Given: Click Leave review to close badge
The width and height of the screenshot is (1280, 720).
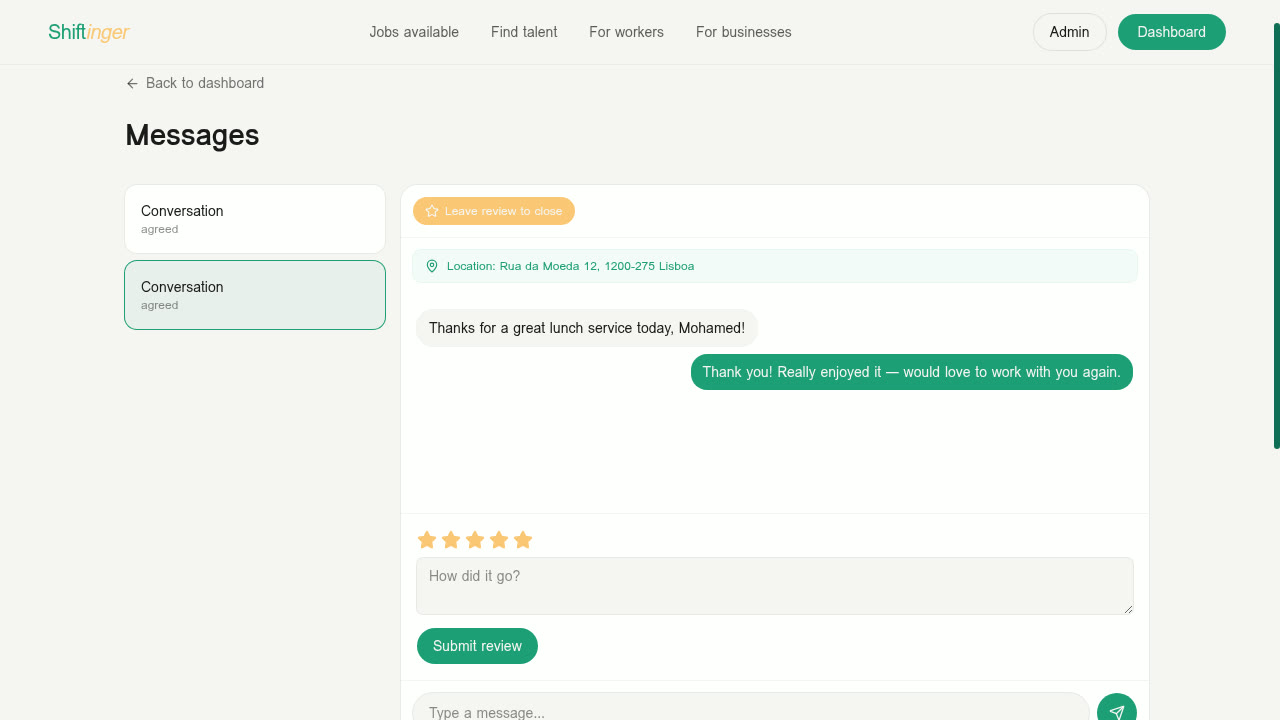Looking at the screenshot, I should (494, 211).
